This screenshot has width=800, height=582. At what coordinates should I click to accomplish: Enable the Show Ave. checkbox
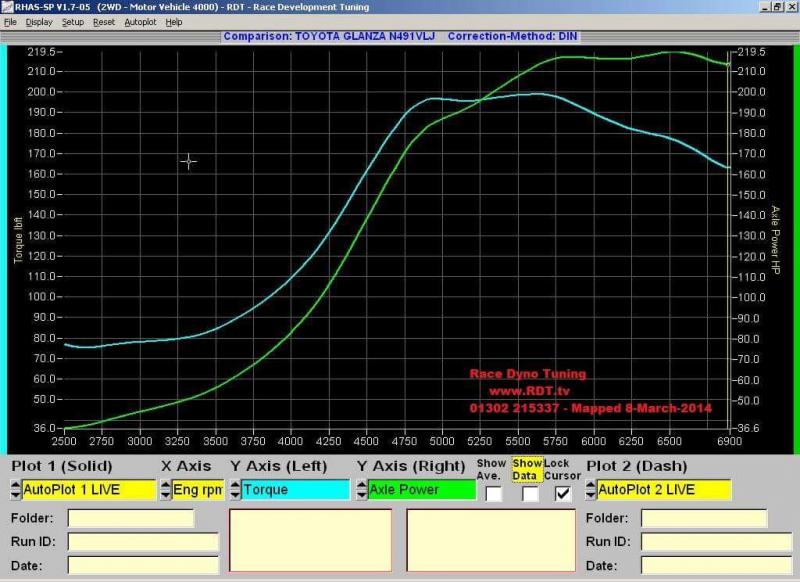pyautogui.click(x=493, y=493)
